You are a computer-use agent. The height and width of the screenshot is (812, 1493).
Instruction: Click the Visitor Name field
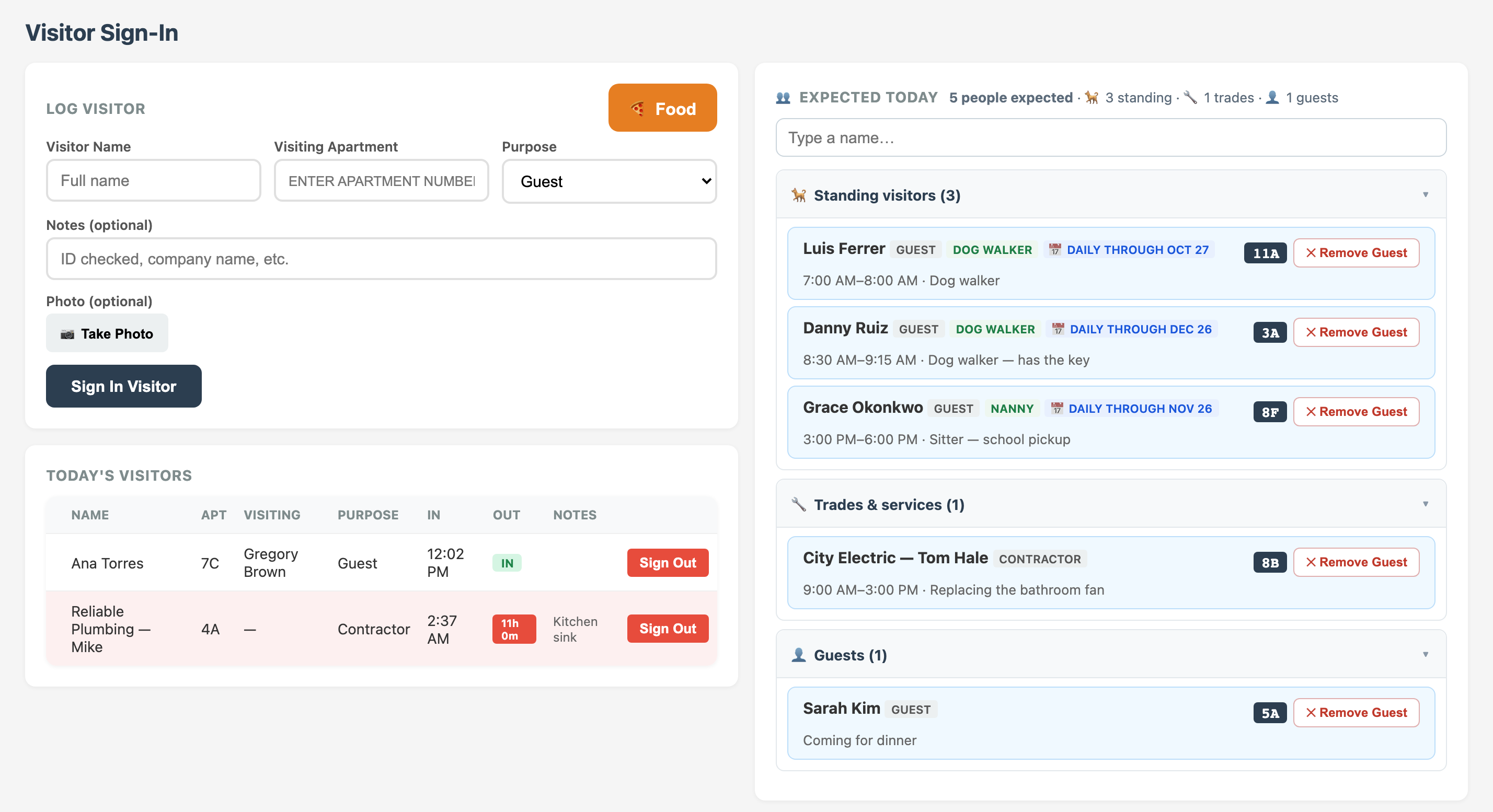(x=153, y=181)
